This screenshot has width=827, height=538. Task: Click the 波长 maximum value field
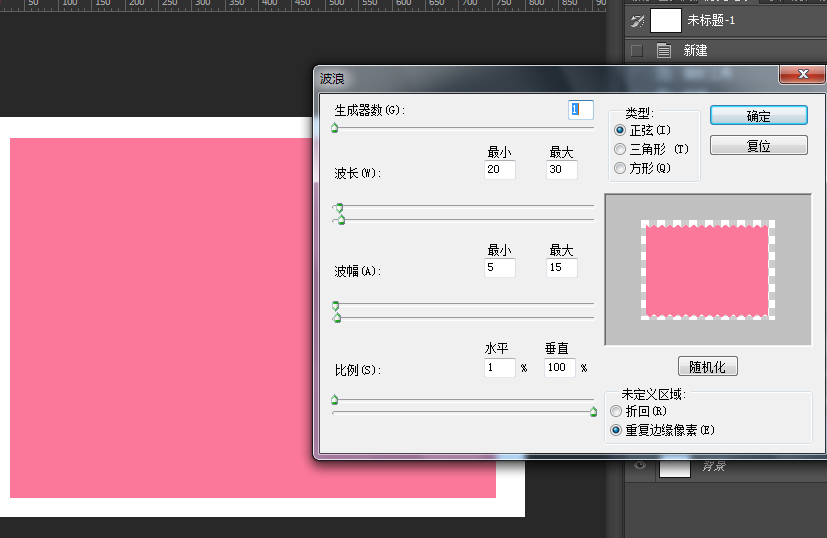point(562,169)
